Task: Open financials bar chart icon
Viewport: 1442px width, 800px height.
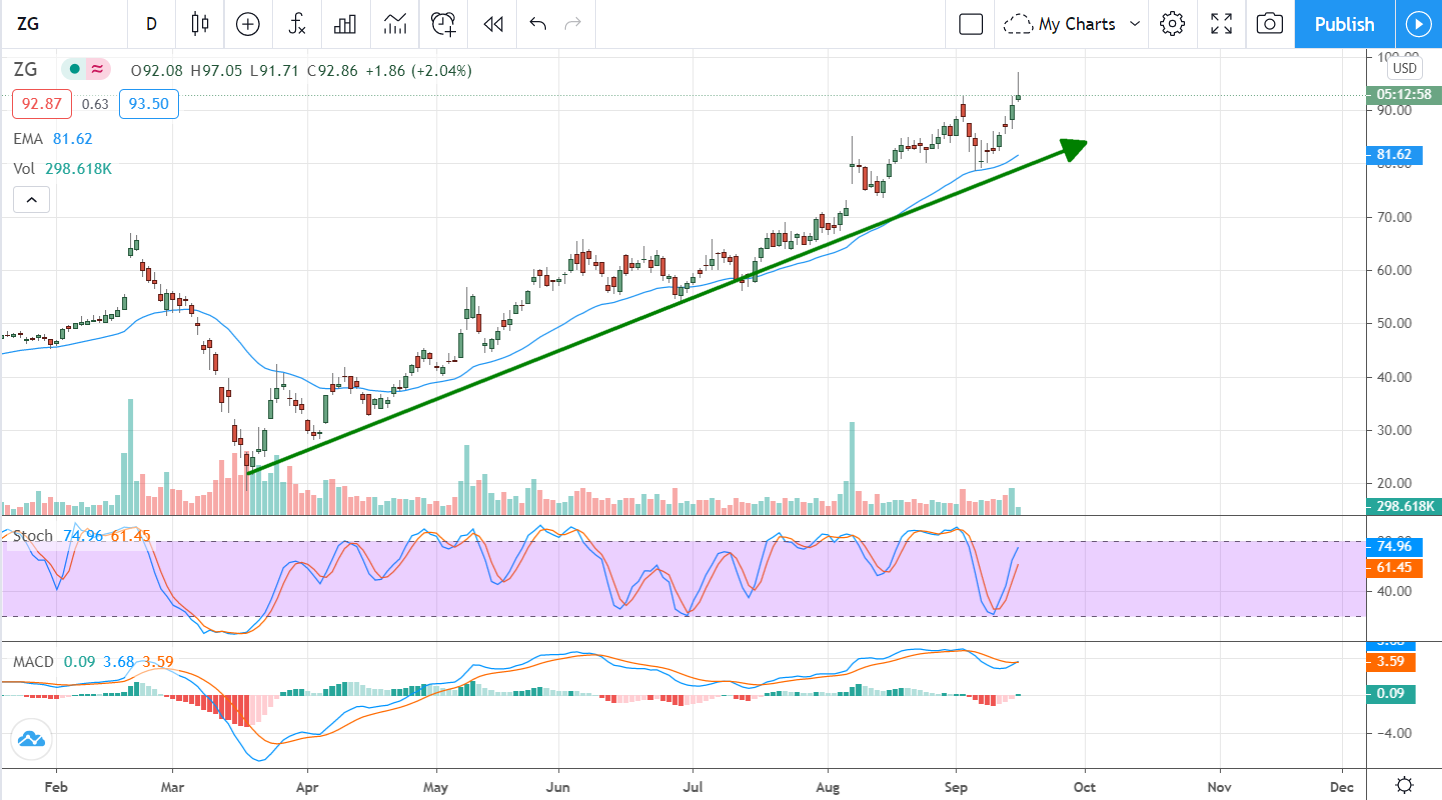Action: [x=345, y=24]
